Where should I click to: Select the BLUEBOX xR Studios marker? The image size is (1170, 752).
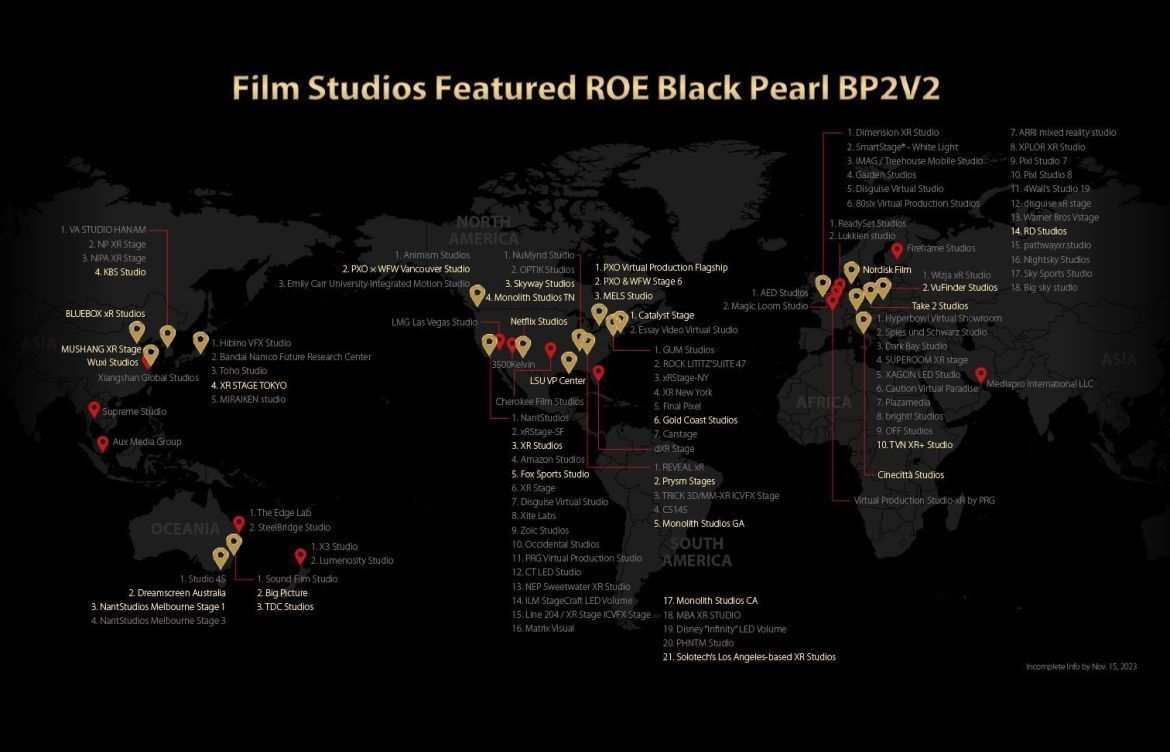click(x=137, y=328)
